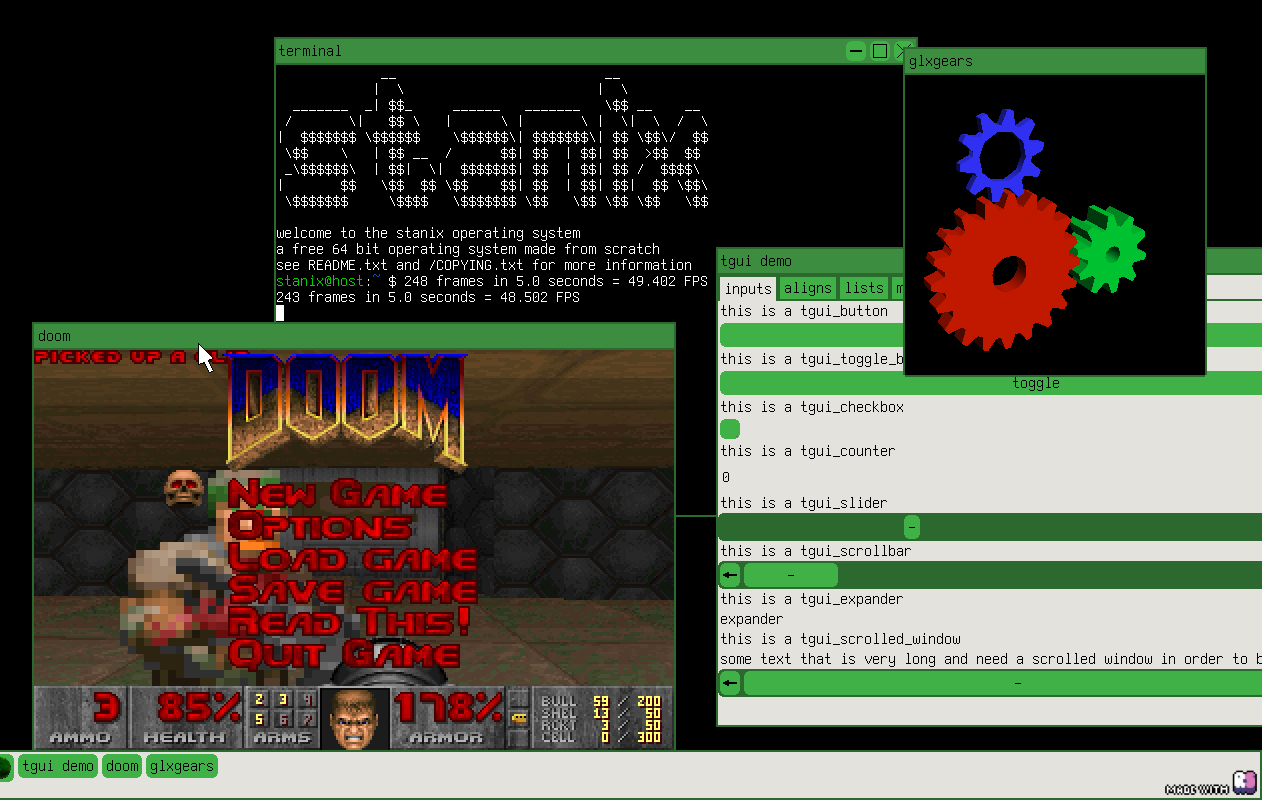The width and height of the screenshot is (1262, 800).
Task: Click the 'this is a tgui_expander' label
Action: click(812, 599)
